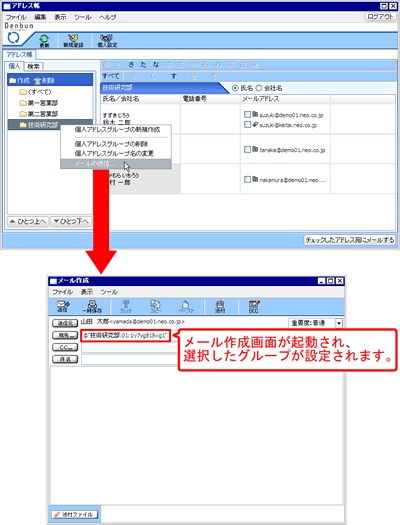Toggle the BCC toolbar icon
This screenshot has height=525, width=400.
[254, 306]
